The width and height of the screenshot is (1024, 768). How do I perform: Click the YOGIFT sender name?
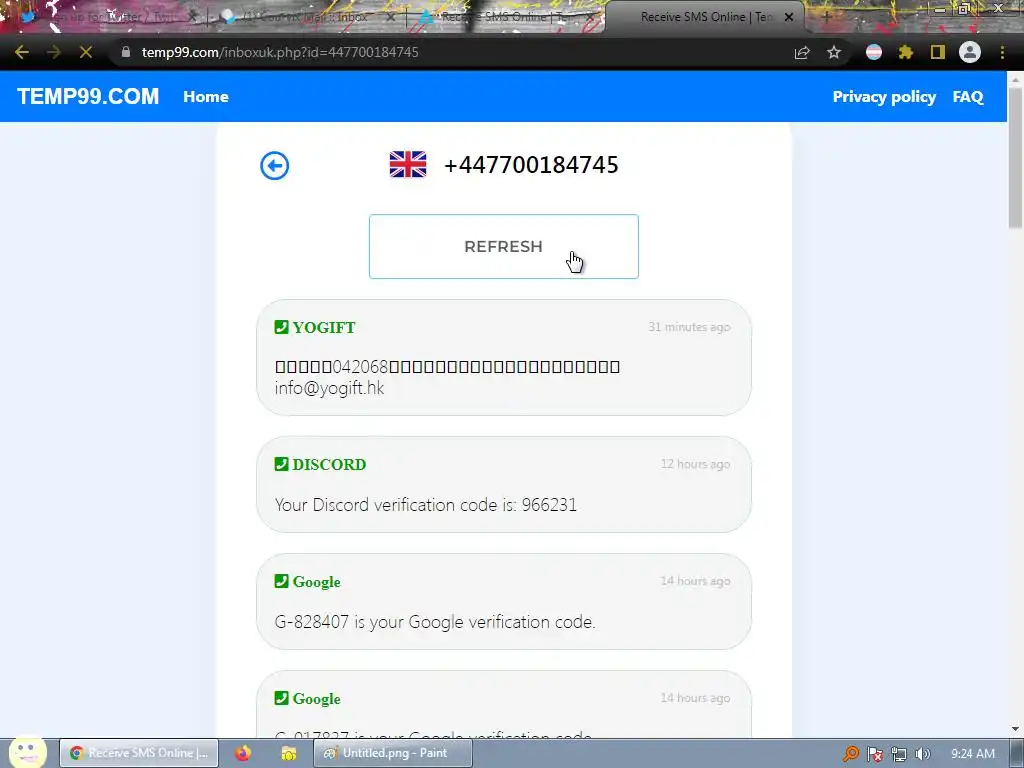click(324, 327)
